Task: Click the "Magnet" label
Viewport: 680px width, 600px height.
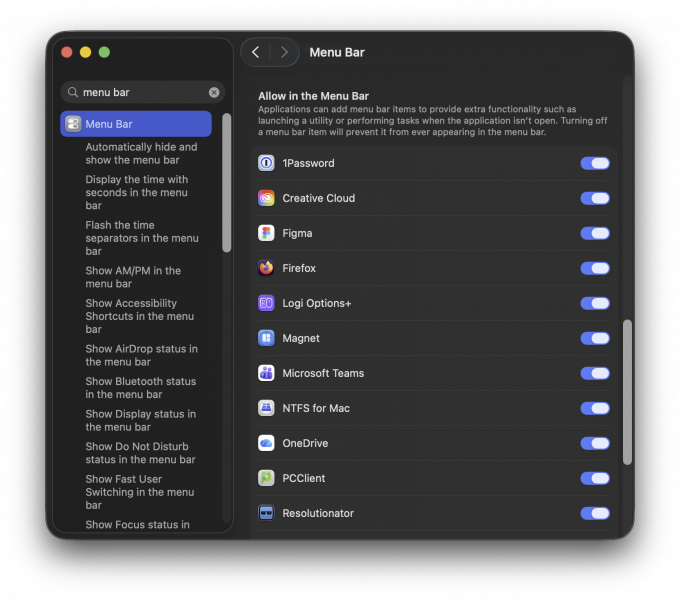Action: pos(301,338)
